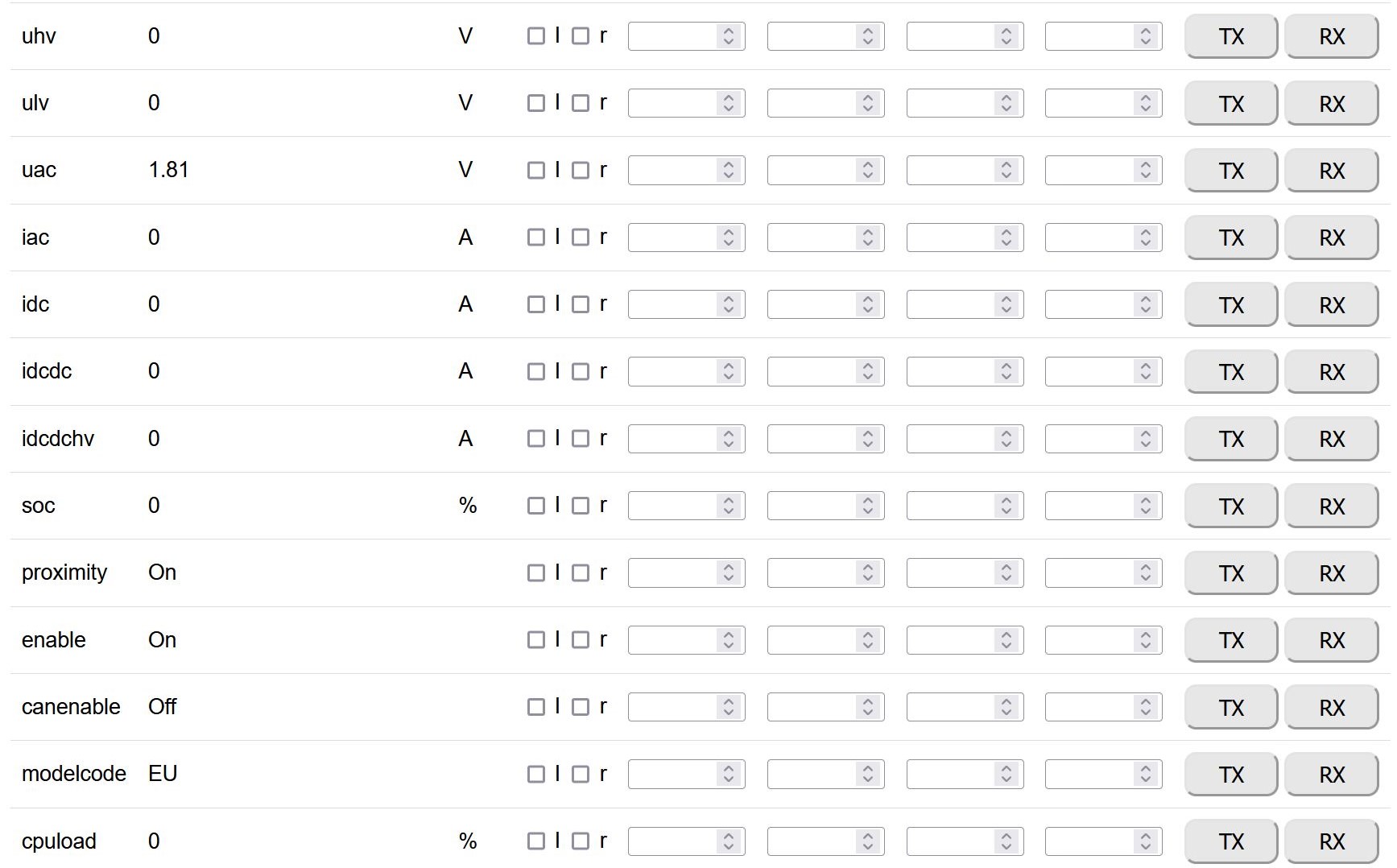Click the RX button for ulv
Image resolution: width=1397 pixels, height=868 pixels.
[x=1331, y=104]
